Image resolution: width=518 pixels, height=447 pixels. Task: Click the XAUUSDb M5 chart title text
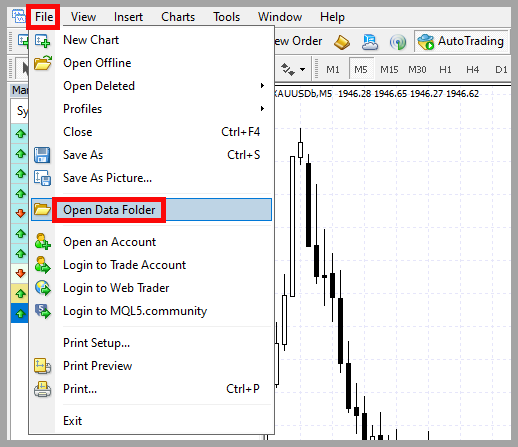302,93
